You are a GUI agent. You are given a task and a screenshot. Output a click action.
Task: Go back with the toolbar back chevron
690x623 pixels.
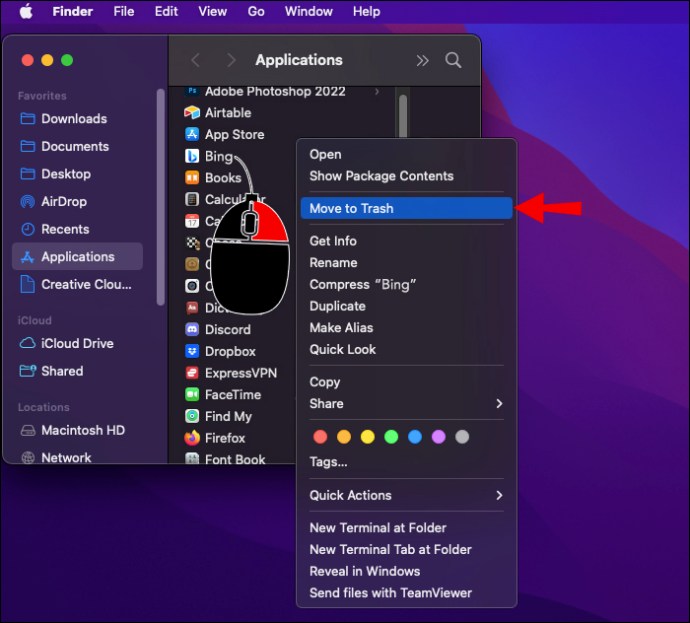coord(196,60)
